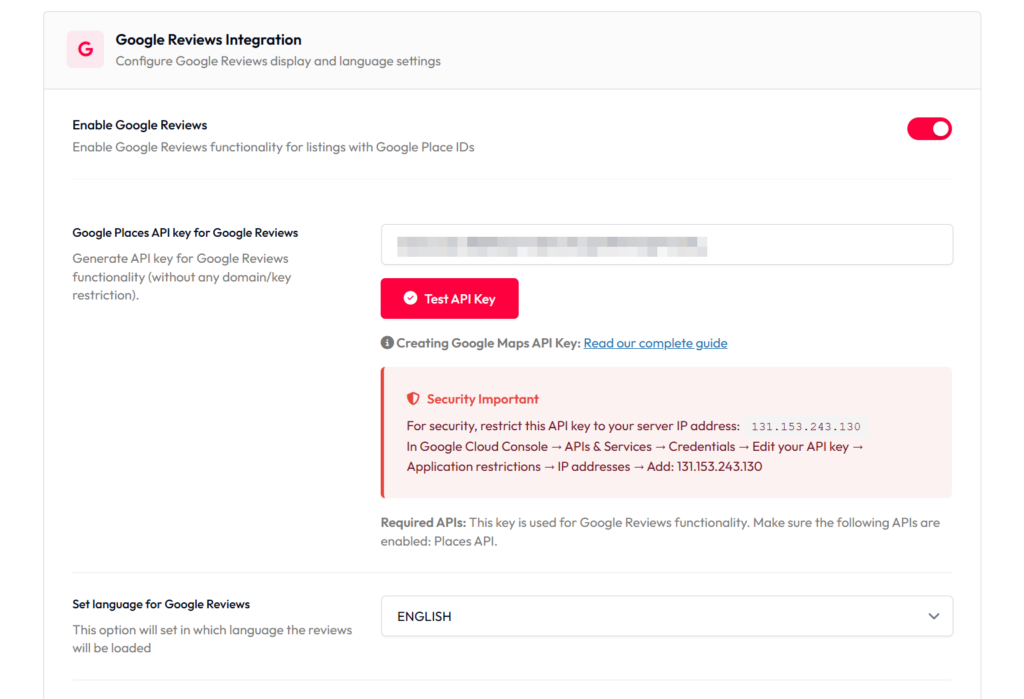The height and width of the screenshot is (699, 1024).
Task: Click the IP address after "Add:" in instructions
Action: point(719,467)
